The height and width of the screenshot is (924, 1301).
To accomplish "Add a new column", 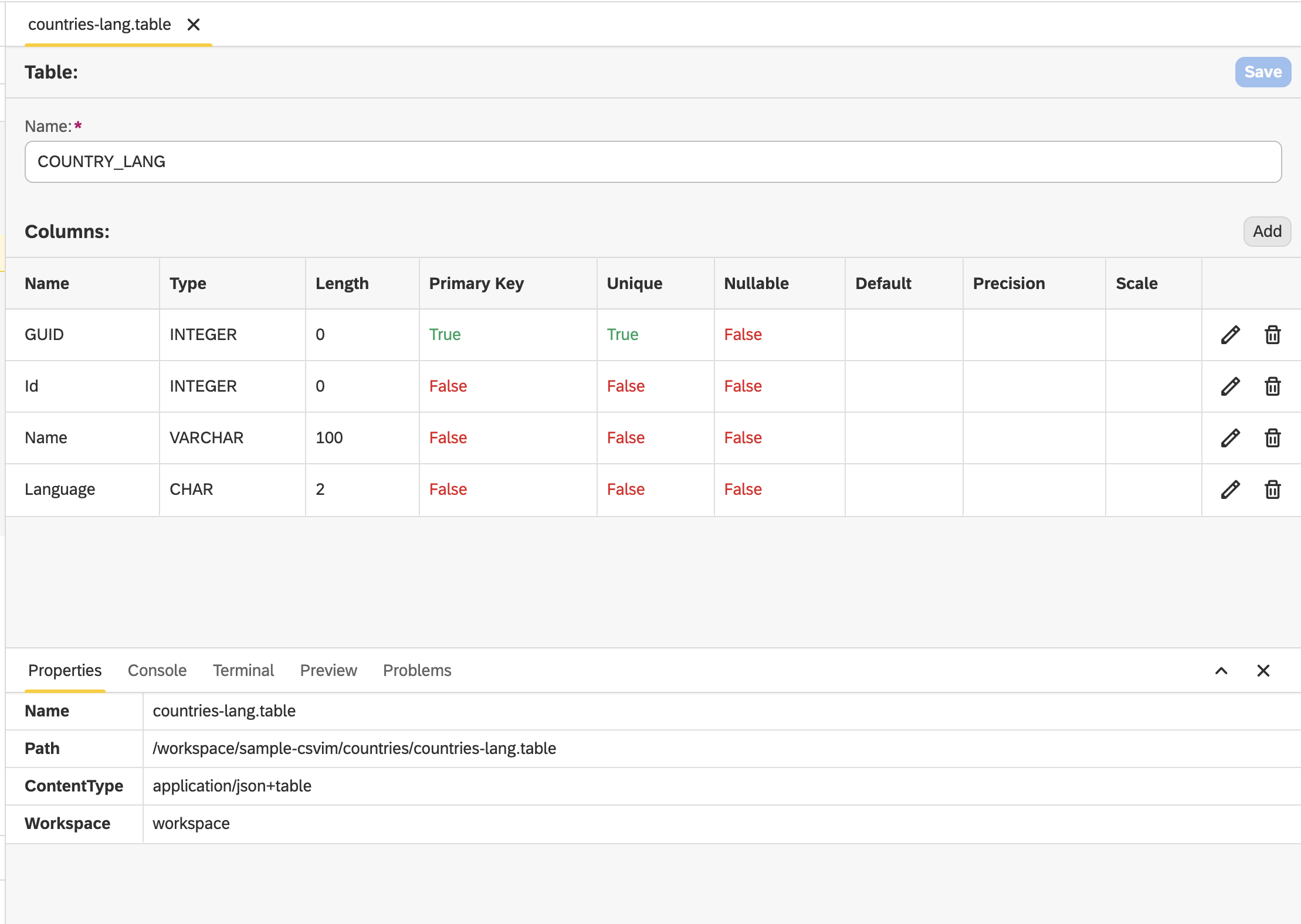I will (x=1267, y=232).
